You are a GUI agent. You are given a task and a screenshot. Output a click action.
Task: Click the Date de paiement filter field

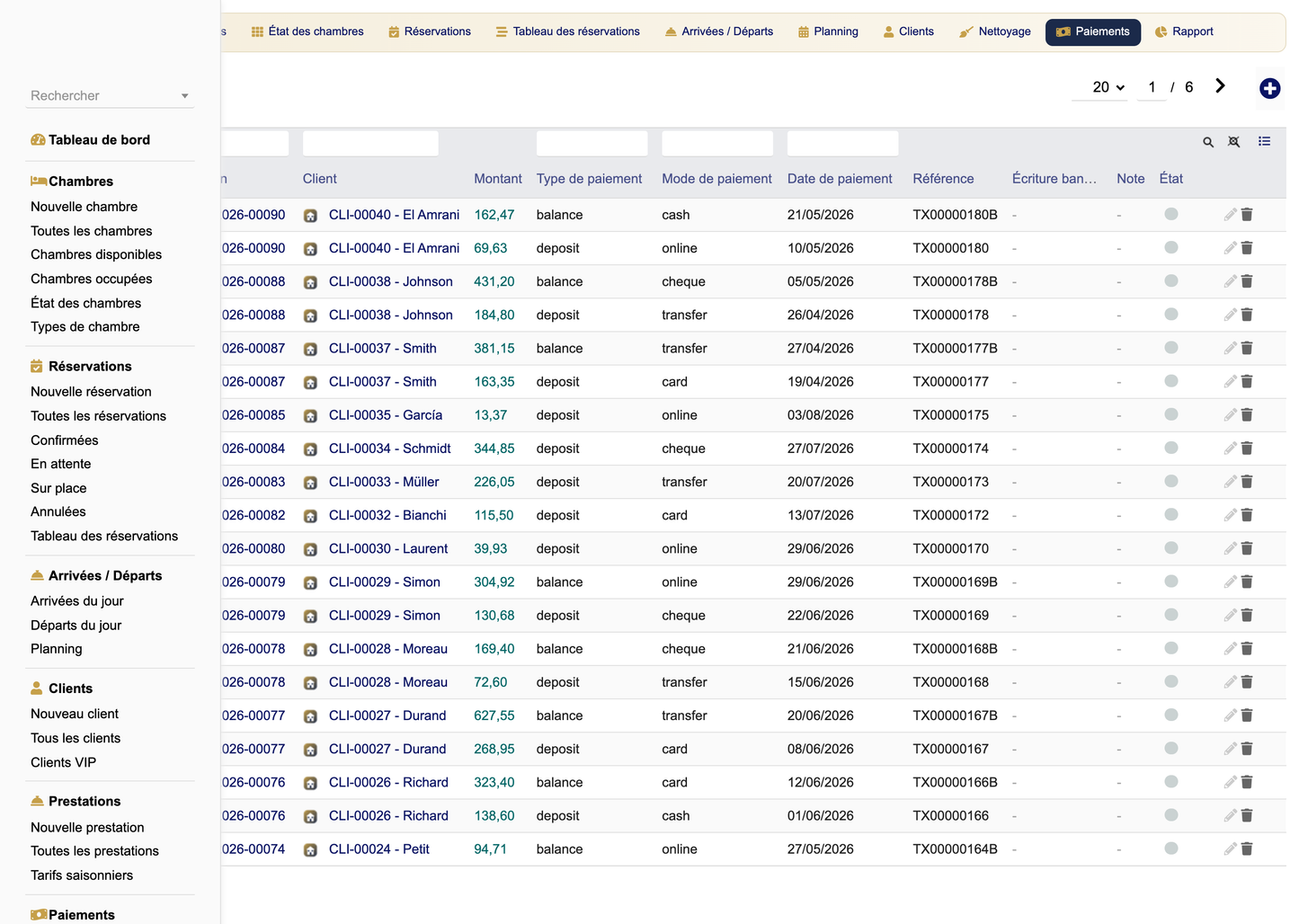[842, 143]
